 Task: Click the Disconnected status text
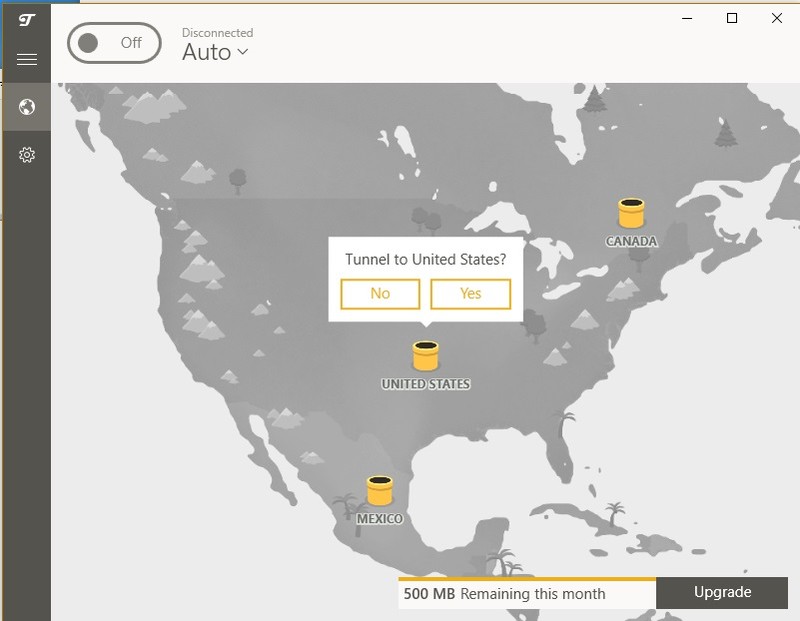(218, 33)
